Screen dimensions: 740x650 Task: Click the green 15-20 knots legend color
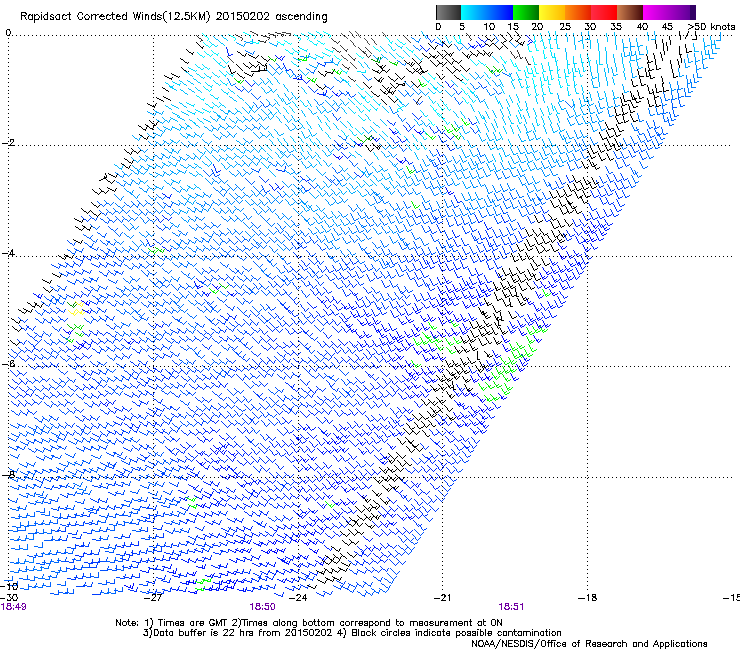526,12
